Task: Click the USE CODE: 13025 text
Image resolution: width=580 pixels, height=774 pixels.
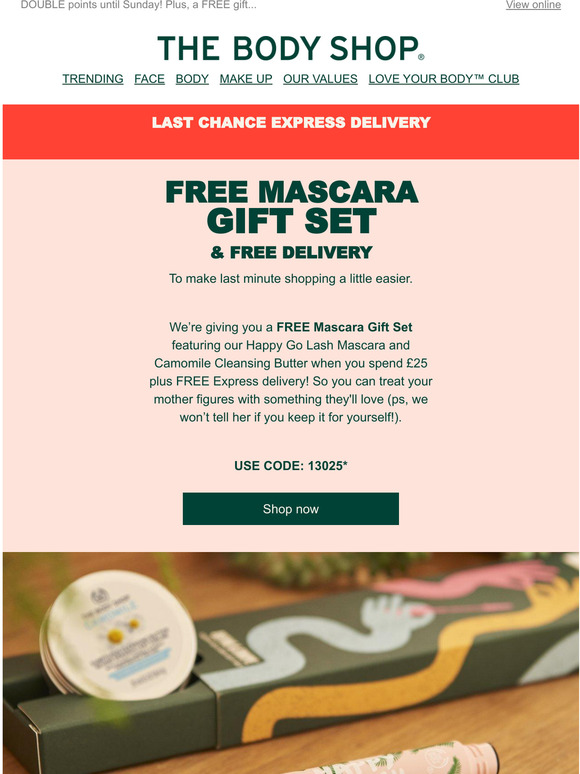Action: [x=291, y=466]
